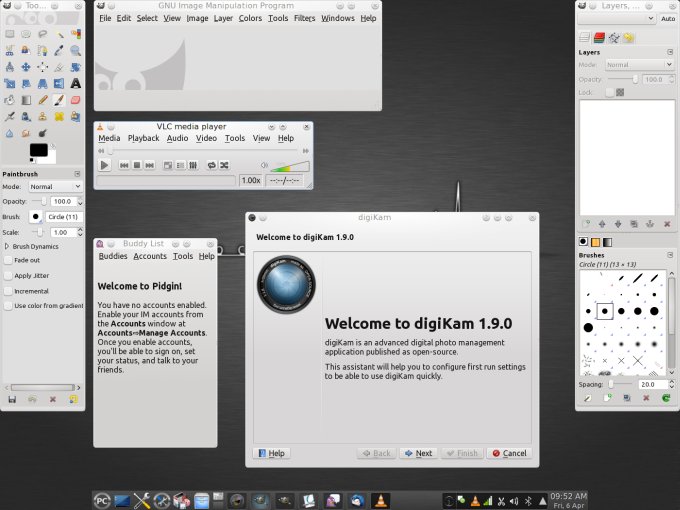The image size is (680, 510).
Task: Enable the Fade out checkbox
Action: [x=9, y=260]
